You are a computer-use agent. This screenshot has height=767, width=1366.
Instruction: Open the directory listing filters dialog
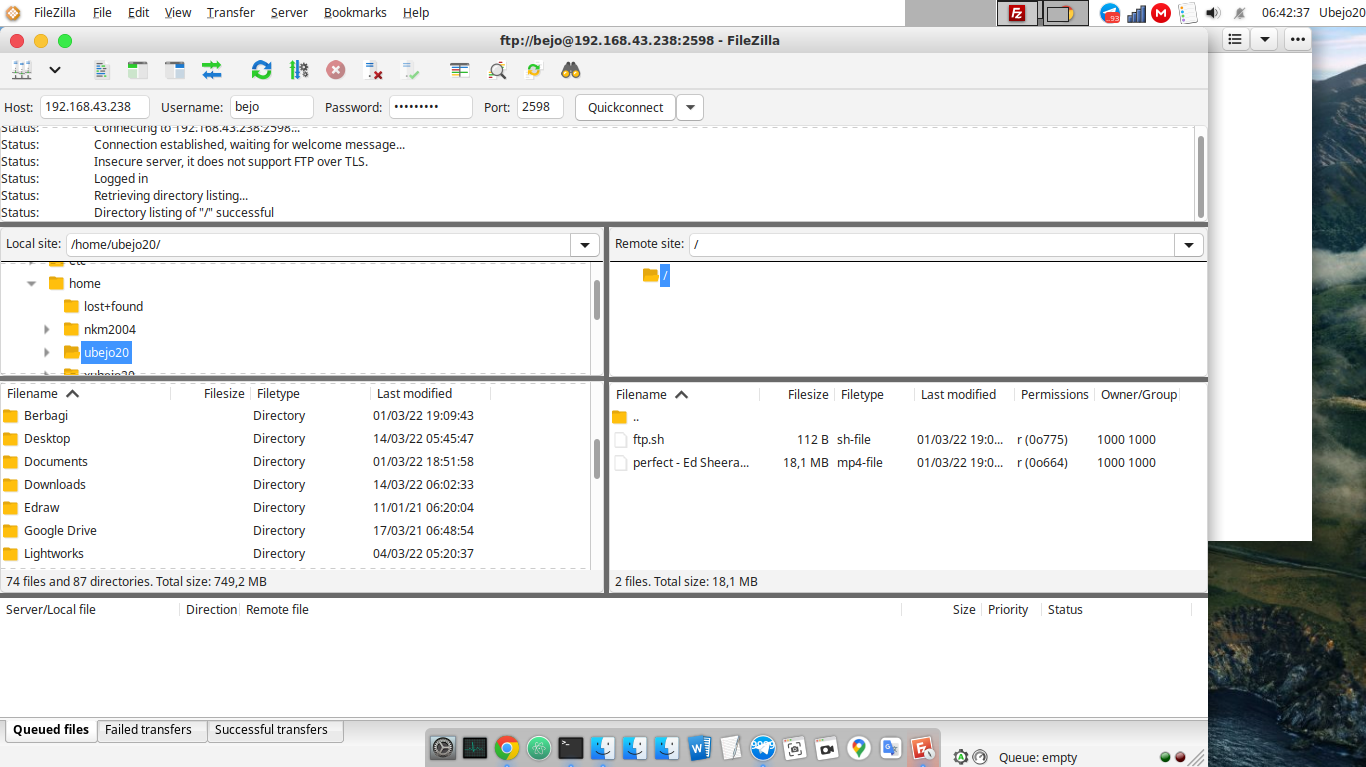[460, 70]
